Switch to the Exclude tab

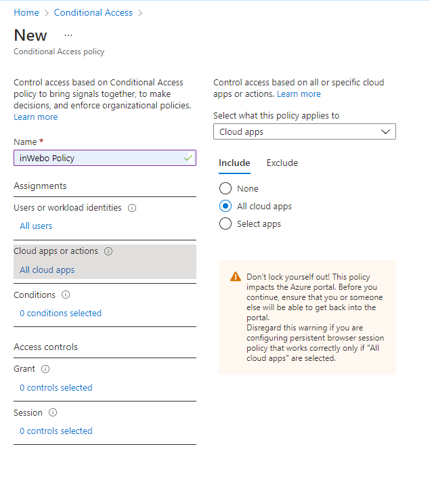click(282, 163)
